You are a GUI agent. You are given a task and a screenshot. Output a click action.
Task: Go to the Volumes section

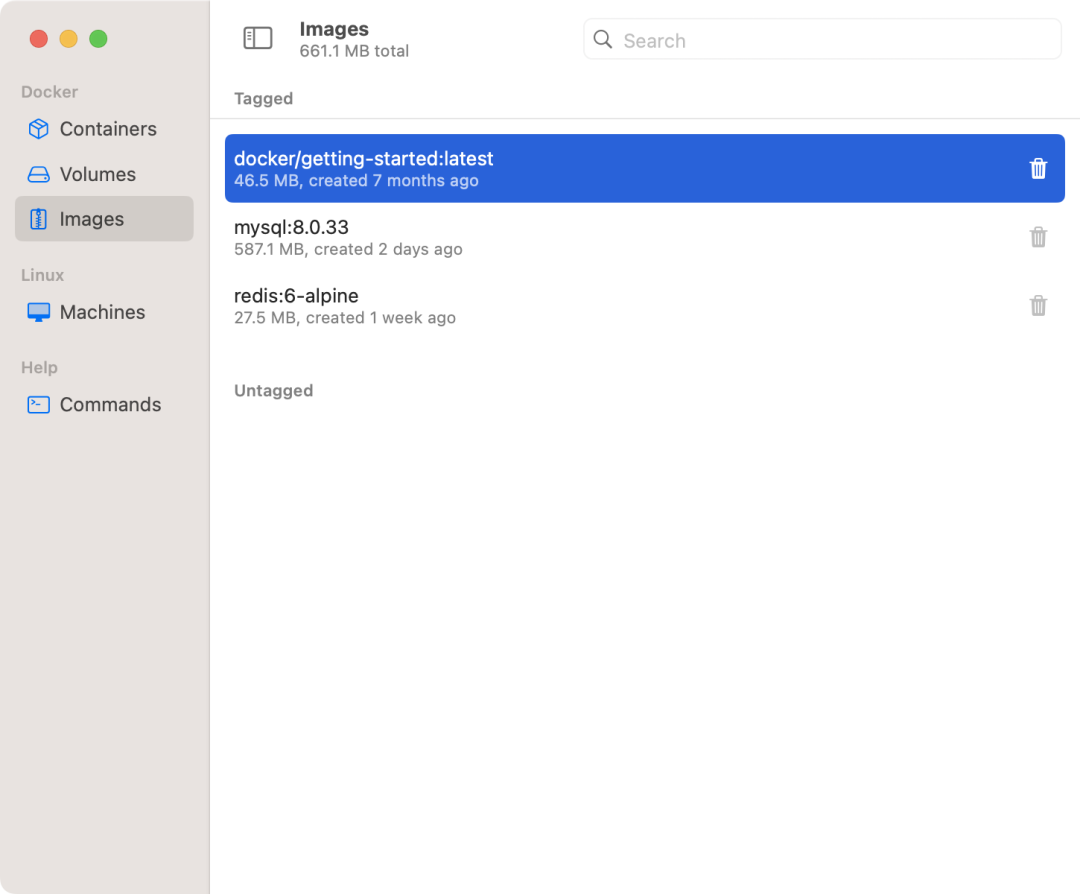click(104, 174)
